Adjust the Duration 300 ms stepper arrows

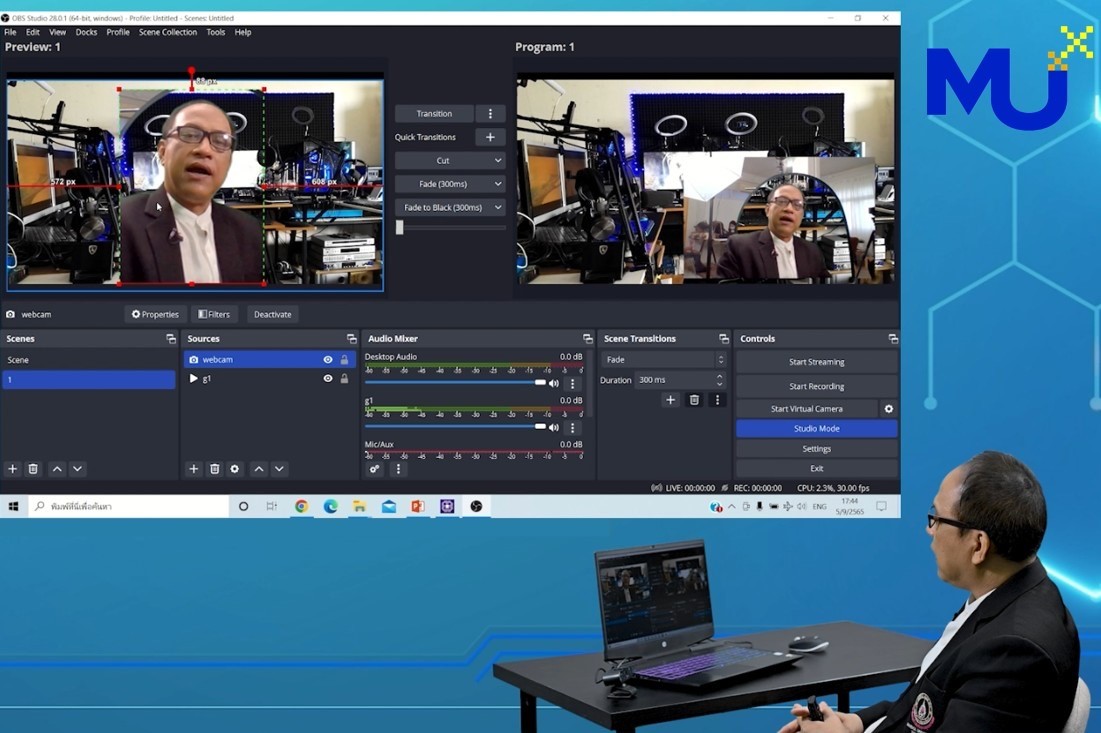719,380
